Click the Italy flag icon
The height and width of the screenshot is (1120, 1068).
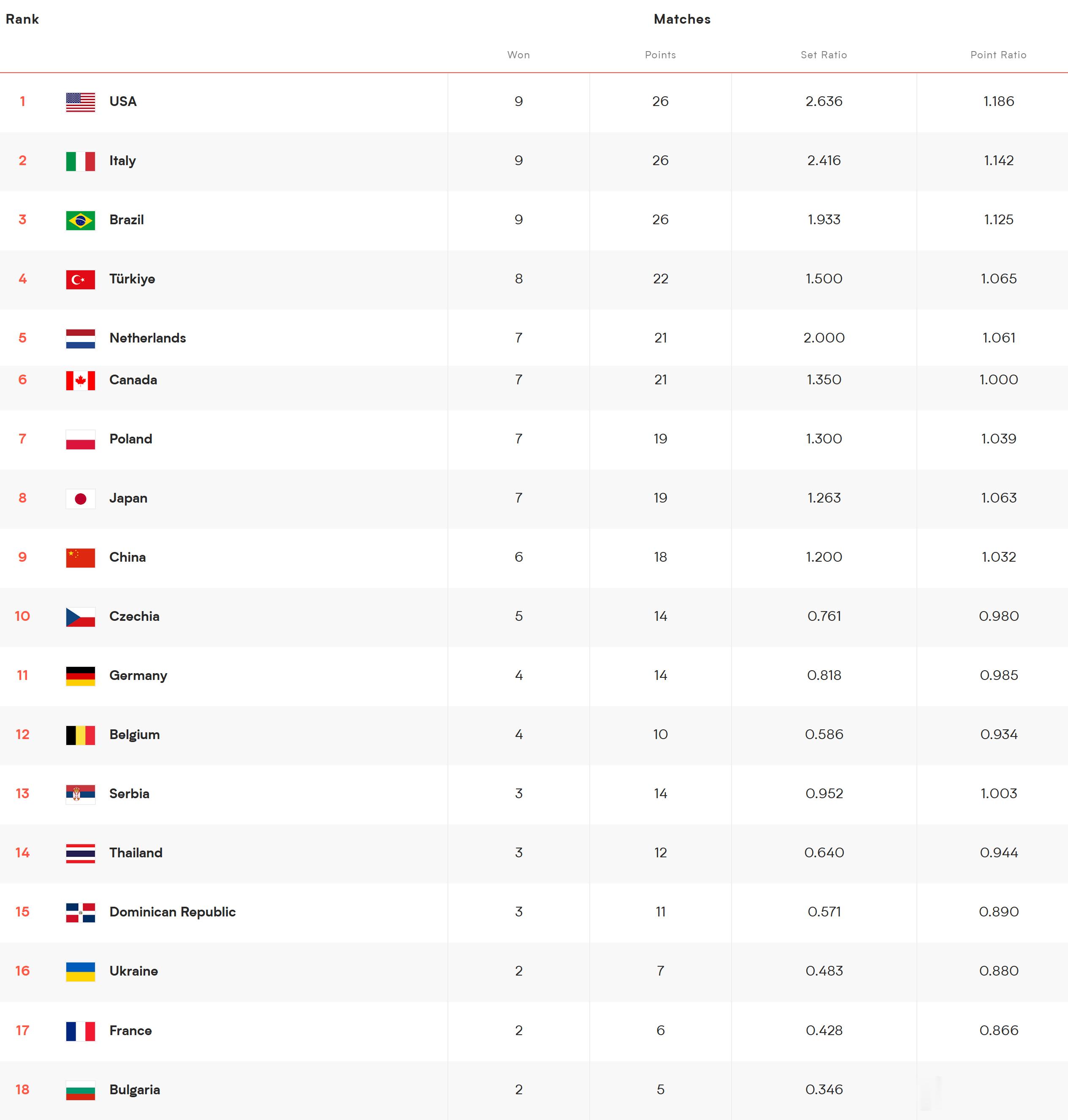pyautogui.click(x=80, y=161)
